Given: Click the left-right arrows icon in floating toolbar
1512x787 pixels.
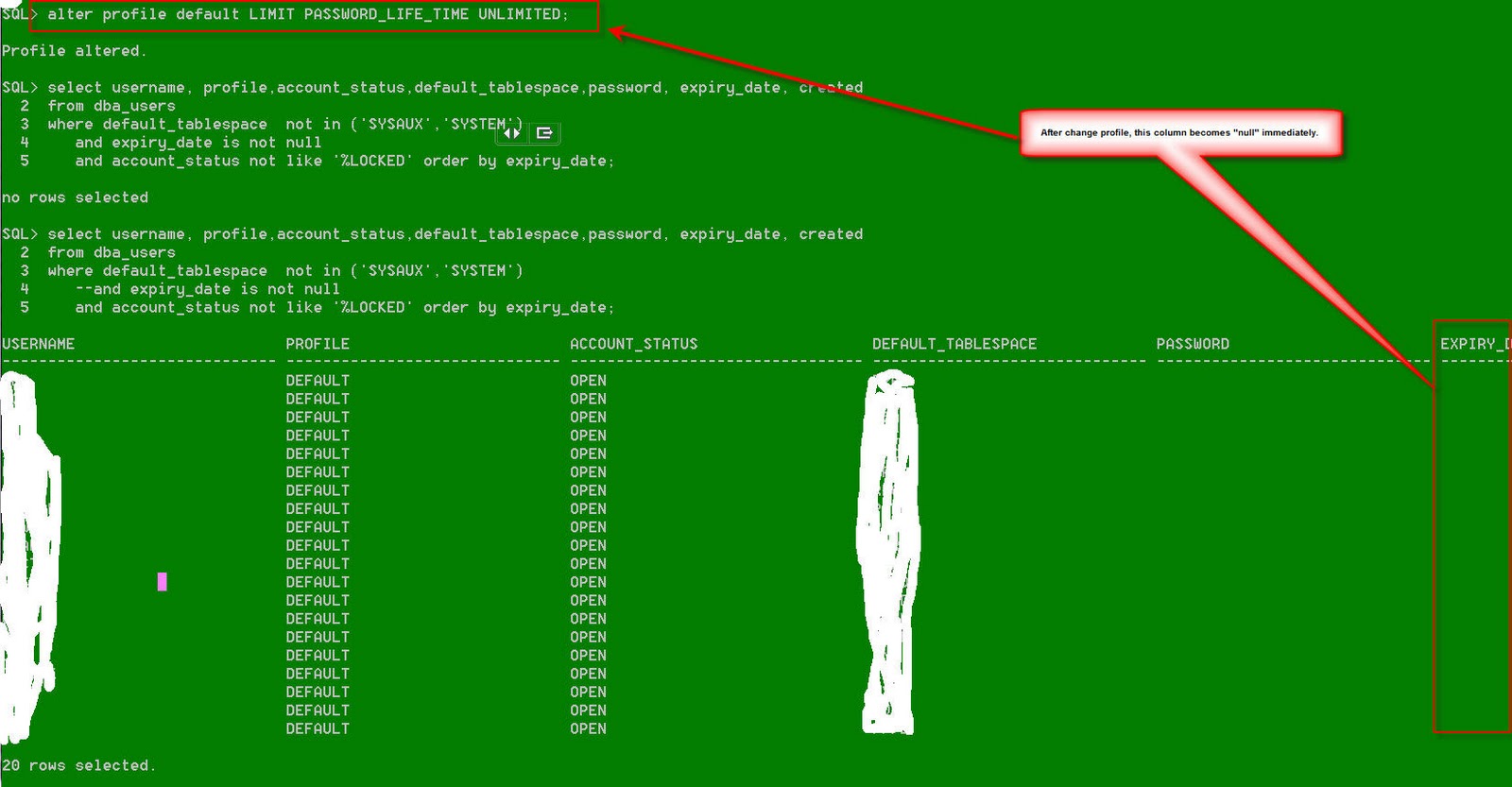Looking at the screenshot, I should [512, 133].
